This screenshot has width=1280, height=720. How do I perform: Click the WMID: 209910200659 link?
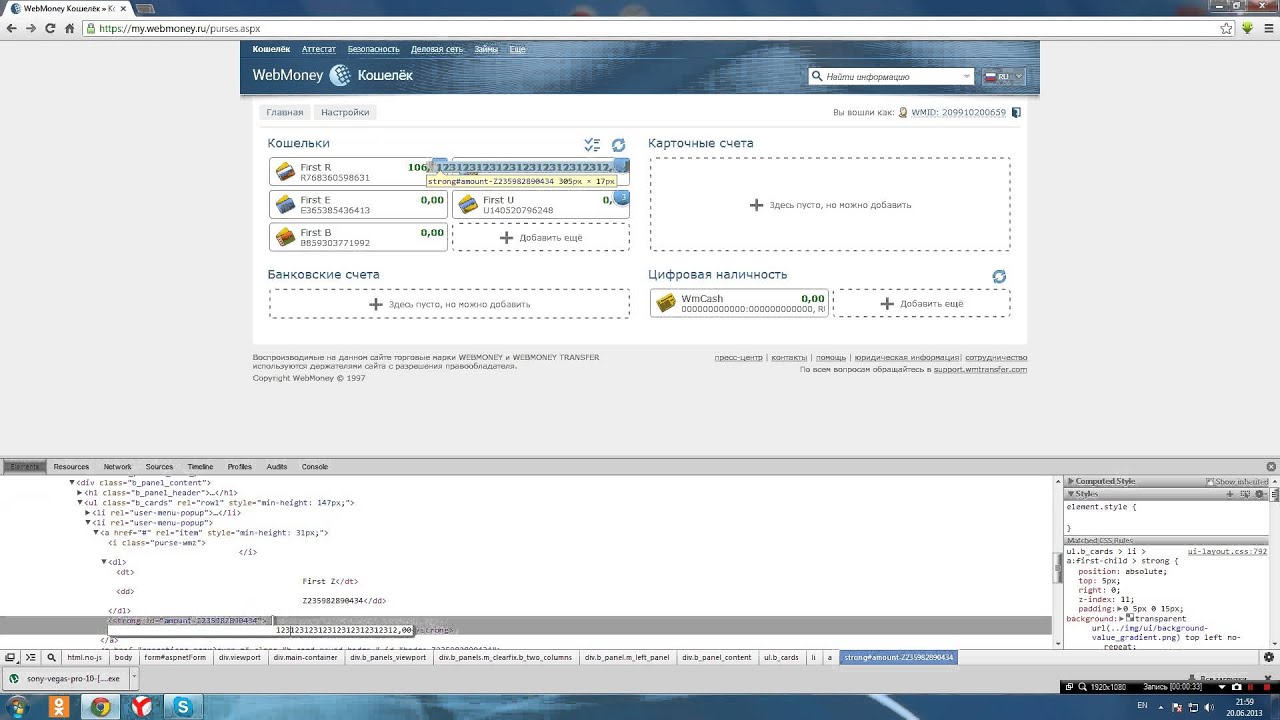coord(958,113)
